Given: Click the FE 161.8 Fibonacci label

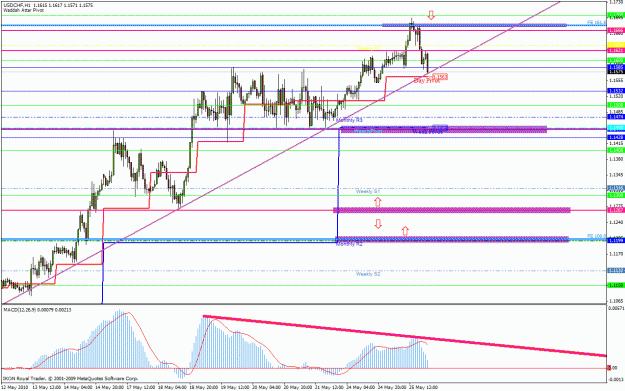Looking at the screenshot, I should (x=596, y=22).
